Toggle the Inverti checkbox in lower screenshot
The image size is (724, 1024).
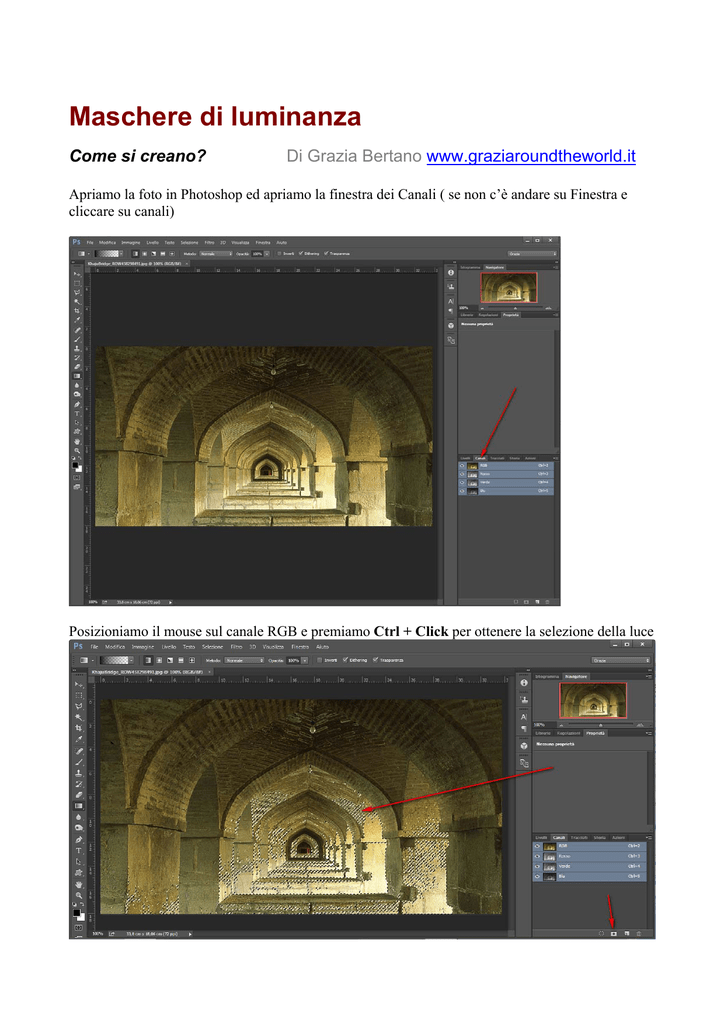click(x=319, y=660)
